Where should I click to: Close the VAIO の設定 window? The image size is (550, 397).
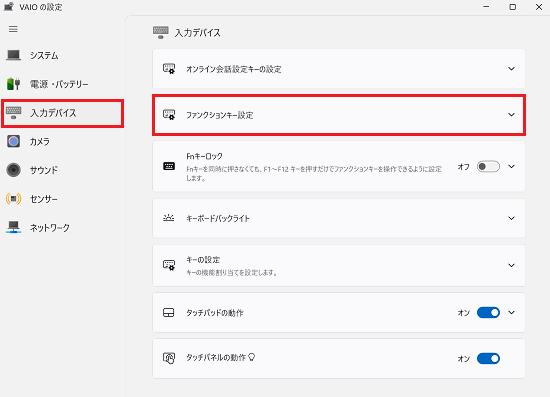click(x=539, y=7)
